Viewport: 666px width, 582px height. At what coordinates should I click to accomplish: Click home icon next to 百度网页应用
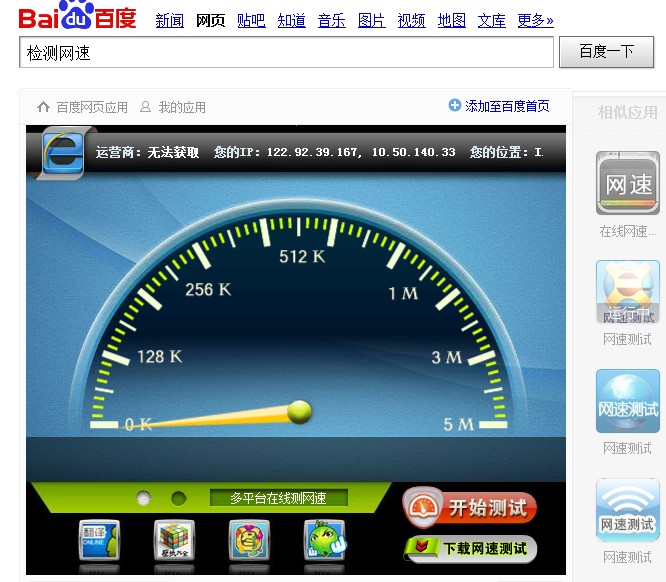pyautogui.click(x=43, y=107)
